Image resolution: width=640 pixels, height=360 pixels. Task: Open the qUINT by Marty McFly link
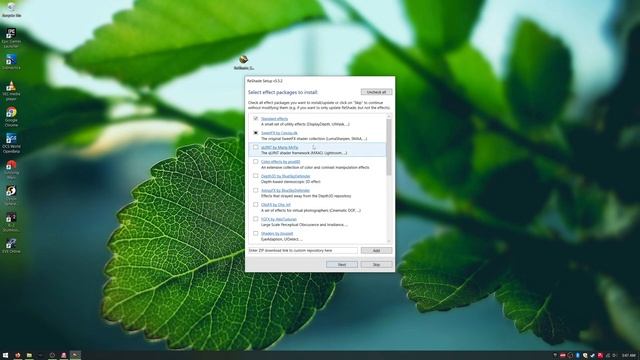pyautogui.click(x=280, y=147)
